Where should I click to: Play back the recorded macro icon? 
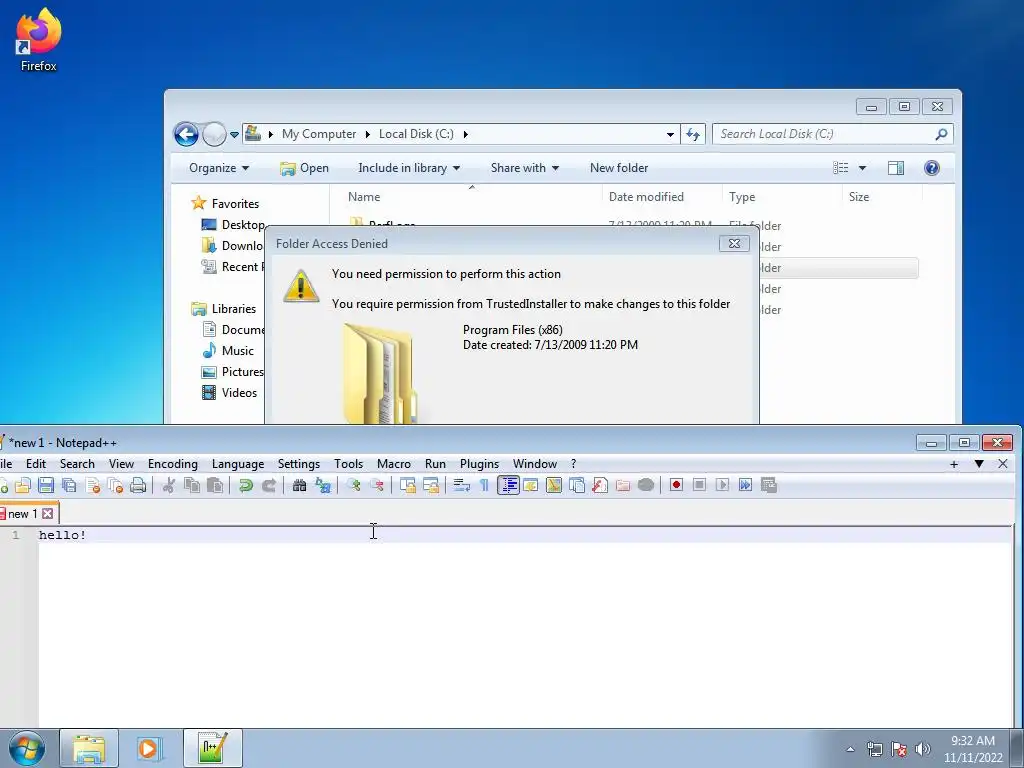(722, 485)
